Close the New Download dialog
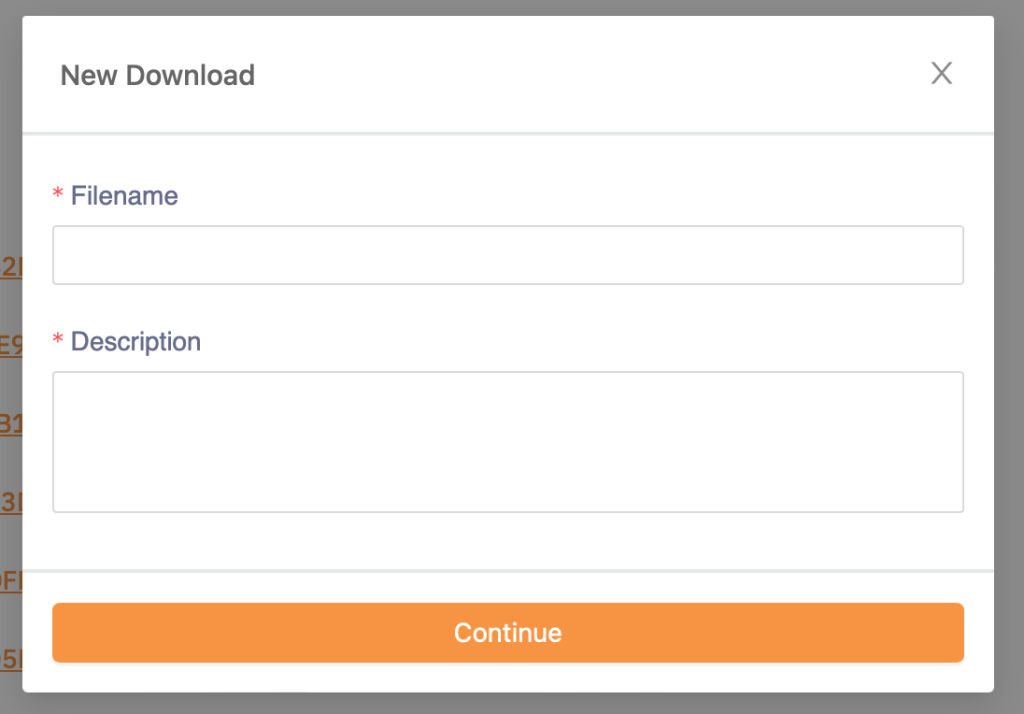 pyautogui.click(x=941, y=73)
